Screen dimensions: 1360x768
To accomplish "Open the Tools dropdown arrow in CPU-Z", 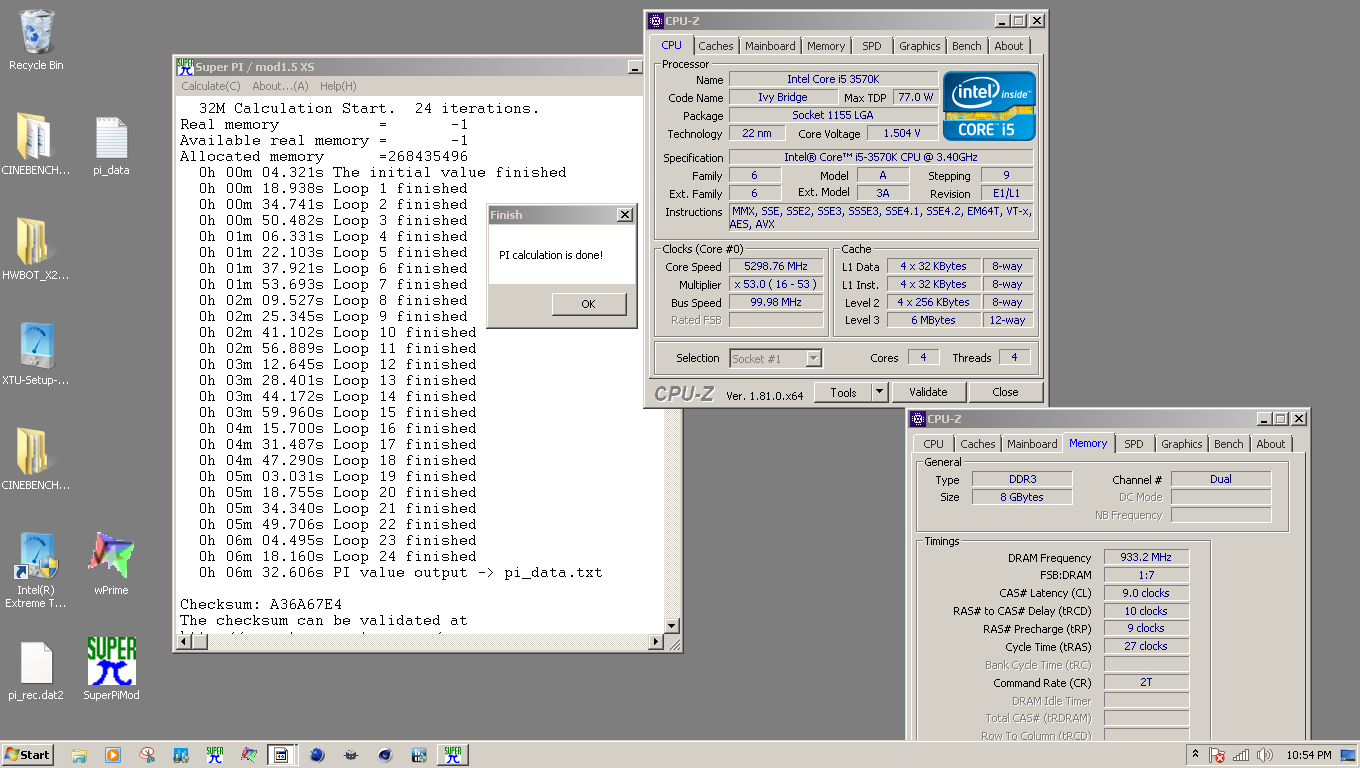I will (880, 392).
